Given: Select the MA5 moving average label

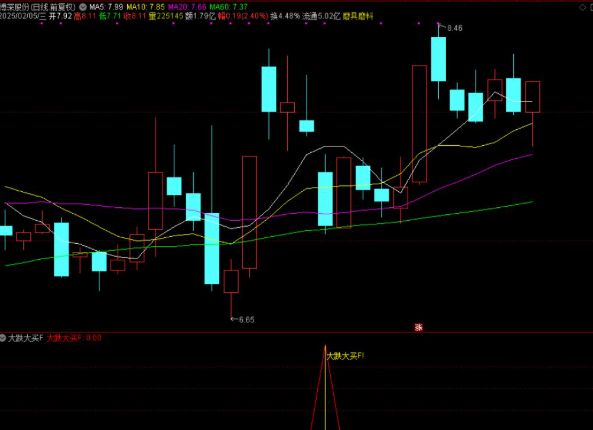Looking at the screenshot, I should pyautogui.click(x=106, y=7).
